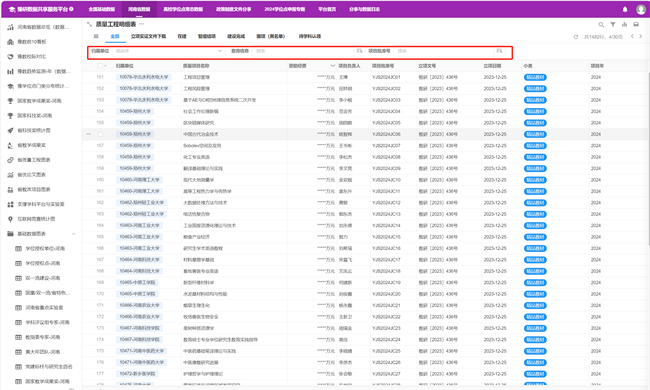Click the search icon in the 查询信息 field
The image size is (650, 390).
point(359,51)
